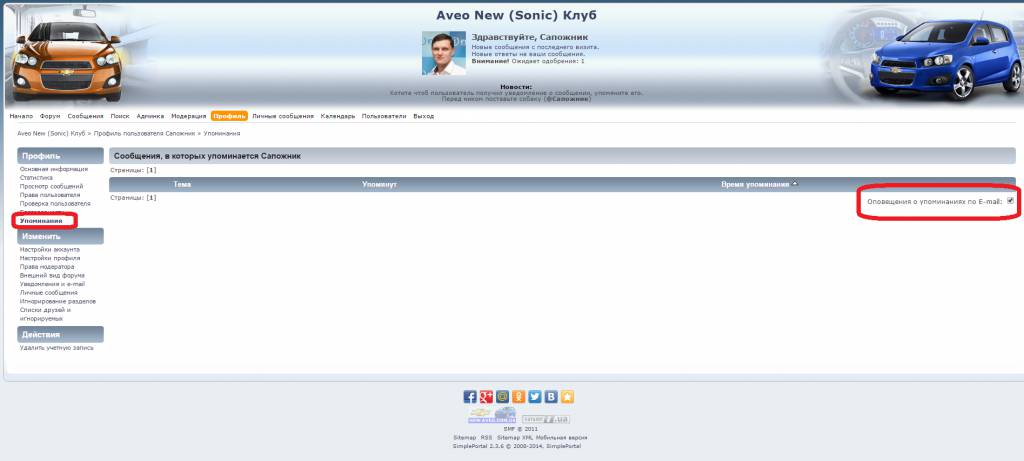
Task: Toggle email notifications for mentions checkbox
Action: coord(1010,201)
